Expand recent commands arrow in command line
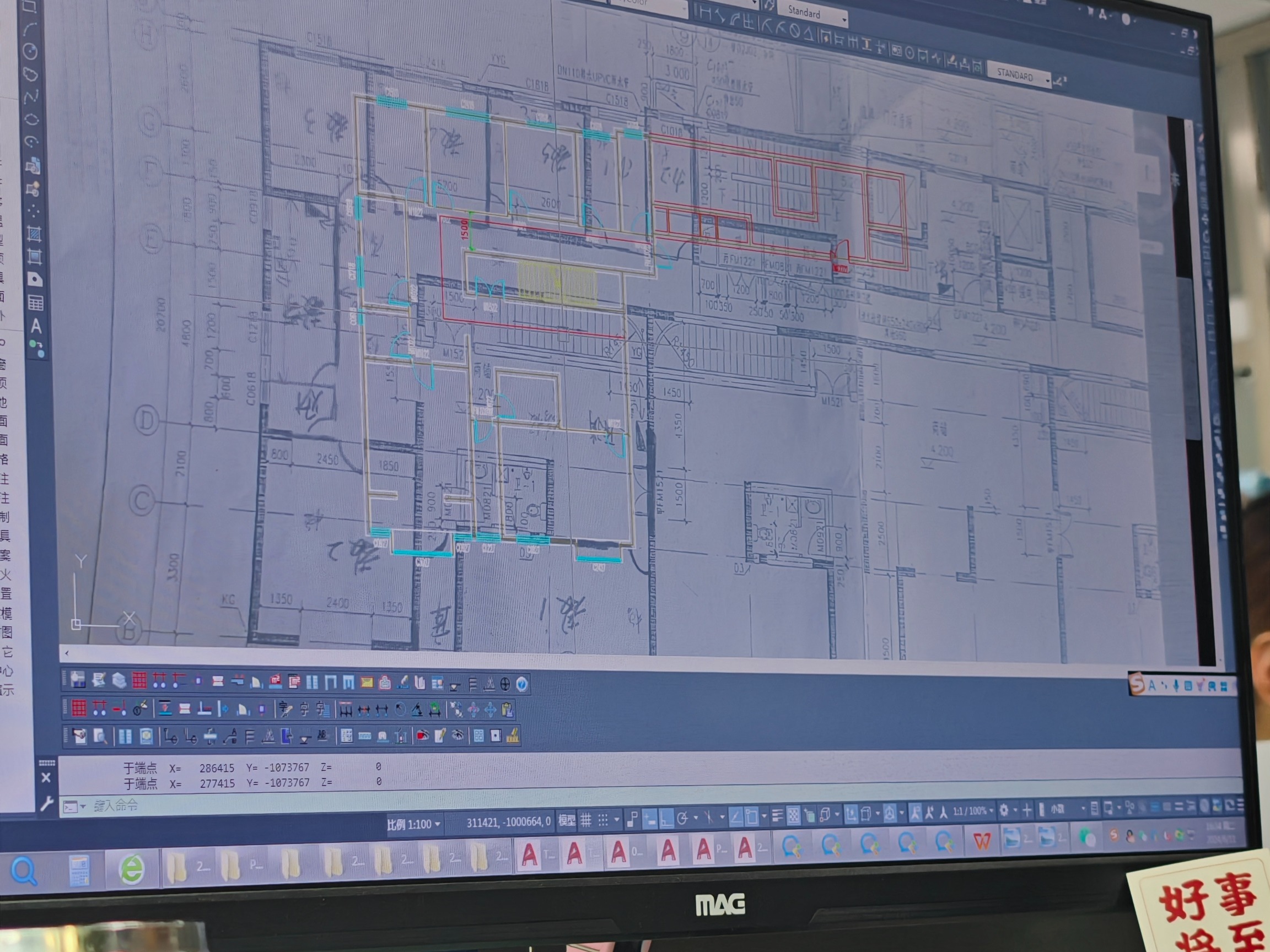The width and height of the screenshot is (1270, 952). click(x=83, y=807)
